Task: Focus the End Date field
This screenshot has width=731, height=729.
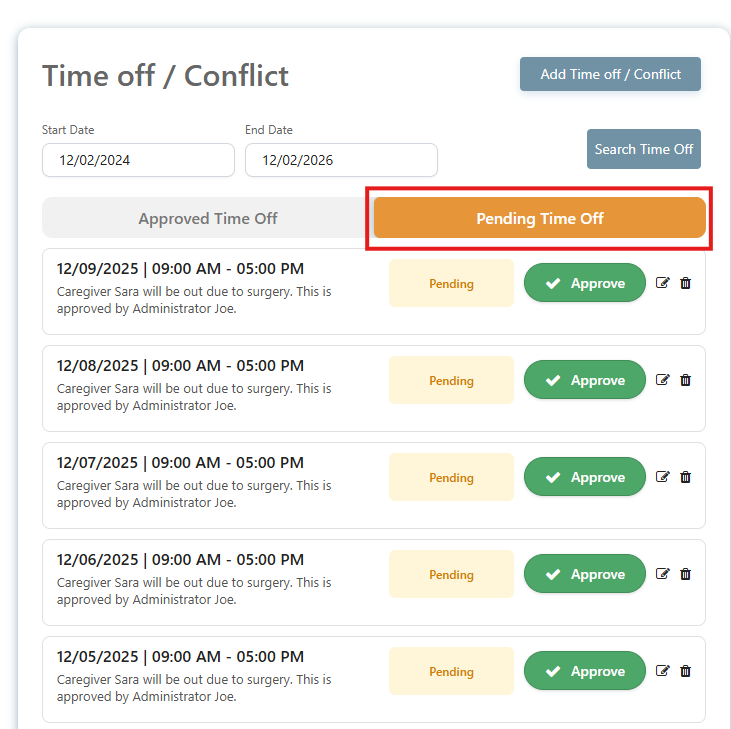Action: coord(341,160)
